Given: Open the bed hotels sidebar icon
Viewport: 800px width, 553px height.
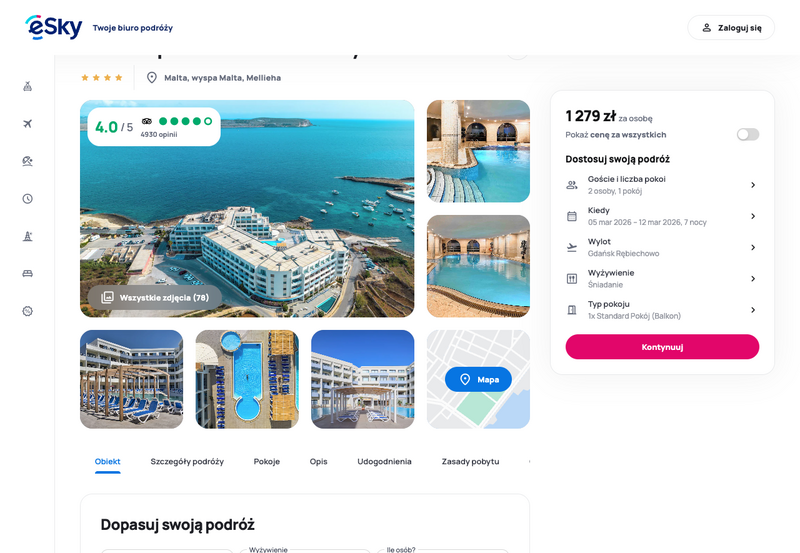Looking at the screenshot, I should point(28,273).
